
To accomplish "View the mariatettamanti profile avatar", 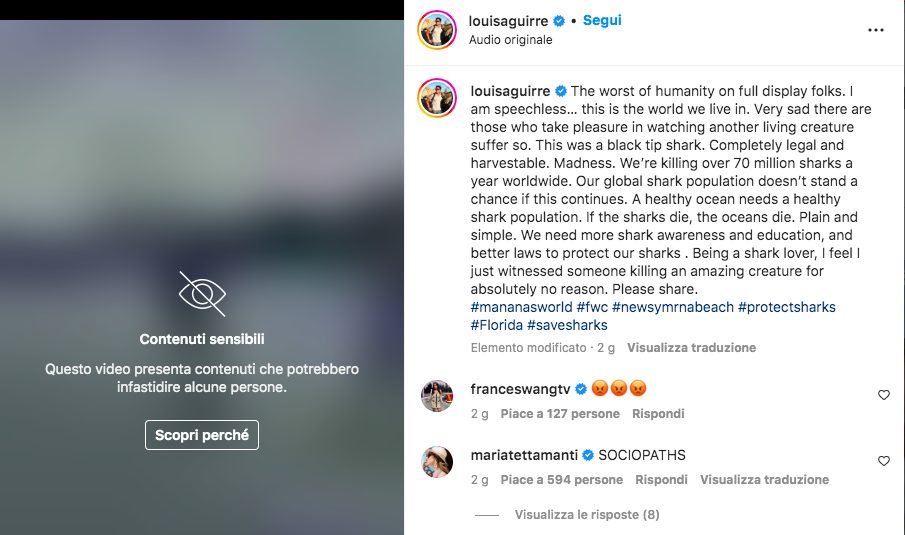I will (438, 462).
